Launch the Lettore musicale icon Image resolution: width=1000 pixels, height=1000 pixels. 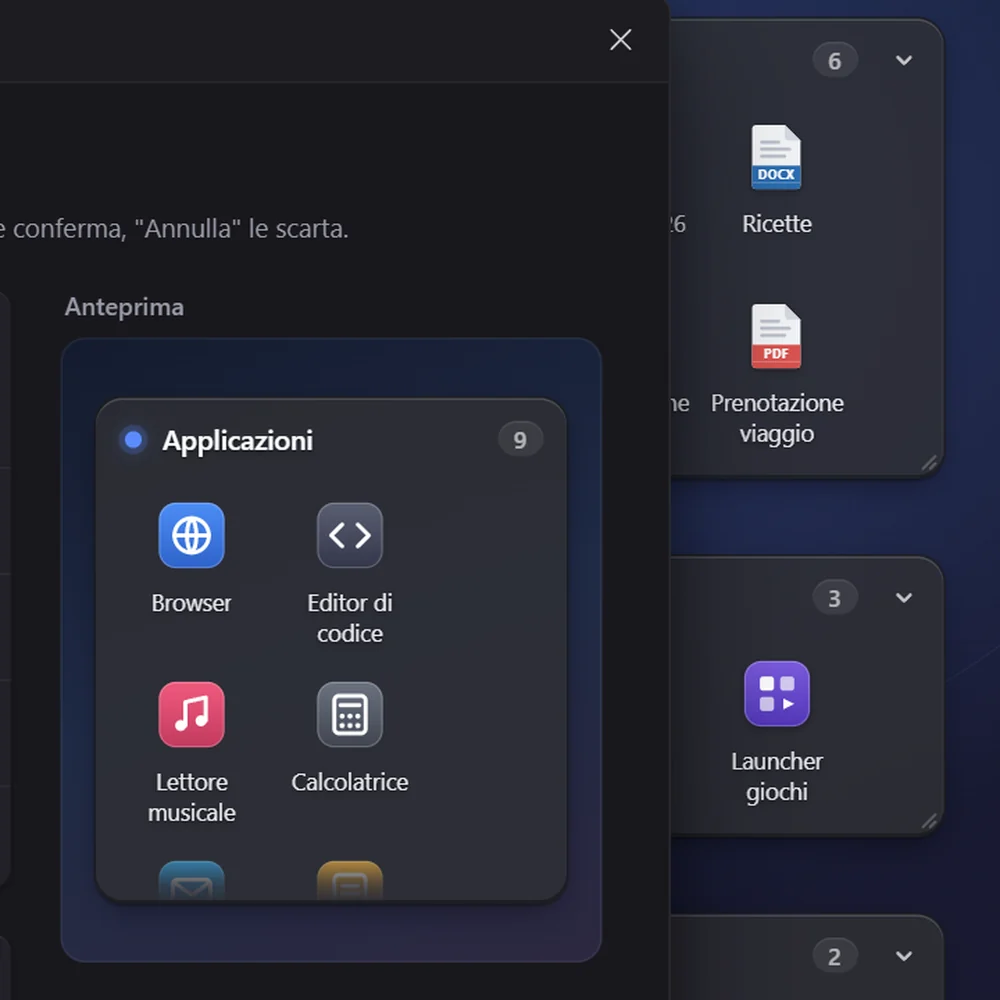pyautogui.click(x=191, y=714)
